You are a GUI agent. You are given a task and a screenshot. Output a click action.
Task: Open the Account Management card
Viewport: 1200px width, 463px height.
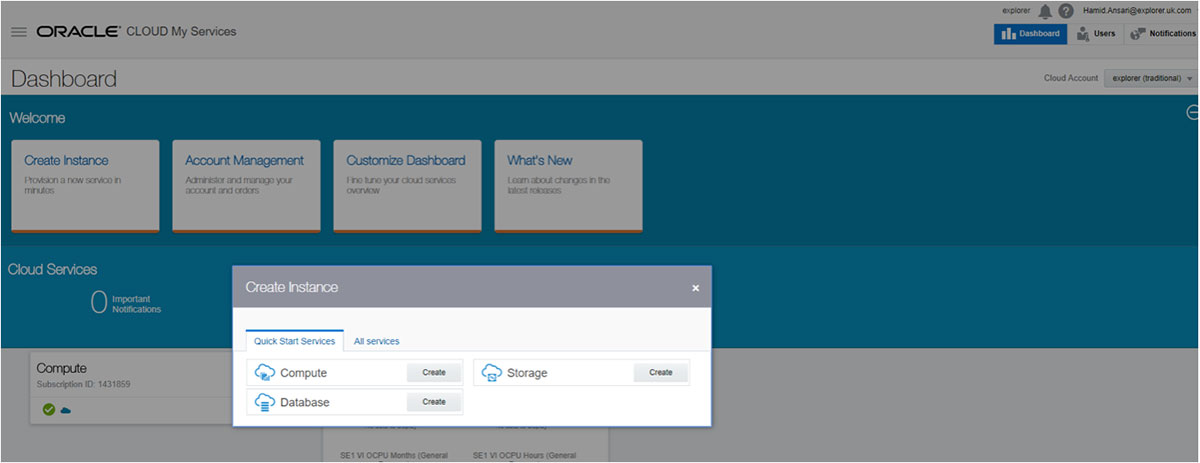[246, 186]
